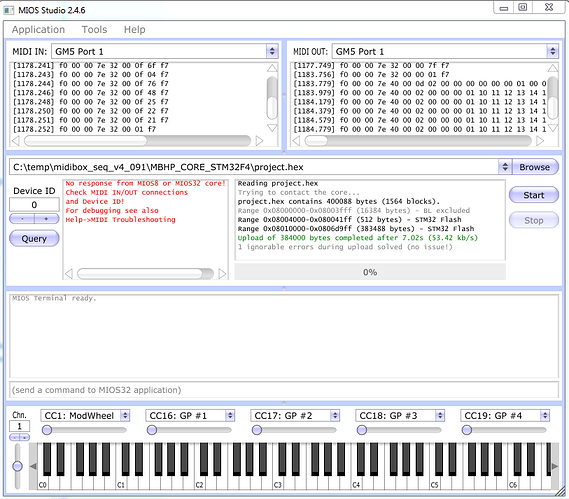Focus the Device ID value field

[x=34, y=205]
